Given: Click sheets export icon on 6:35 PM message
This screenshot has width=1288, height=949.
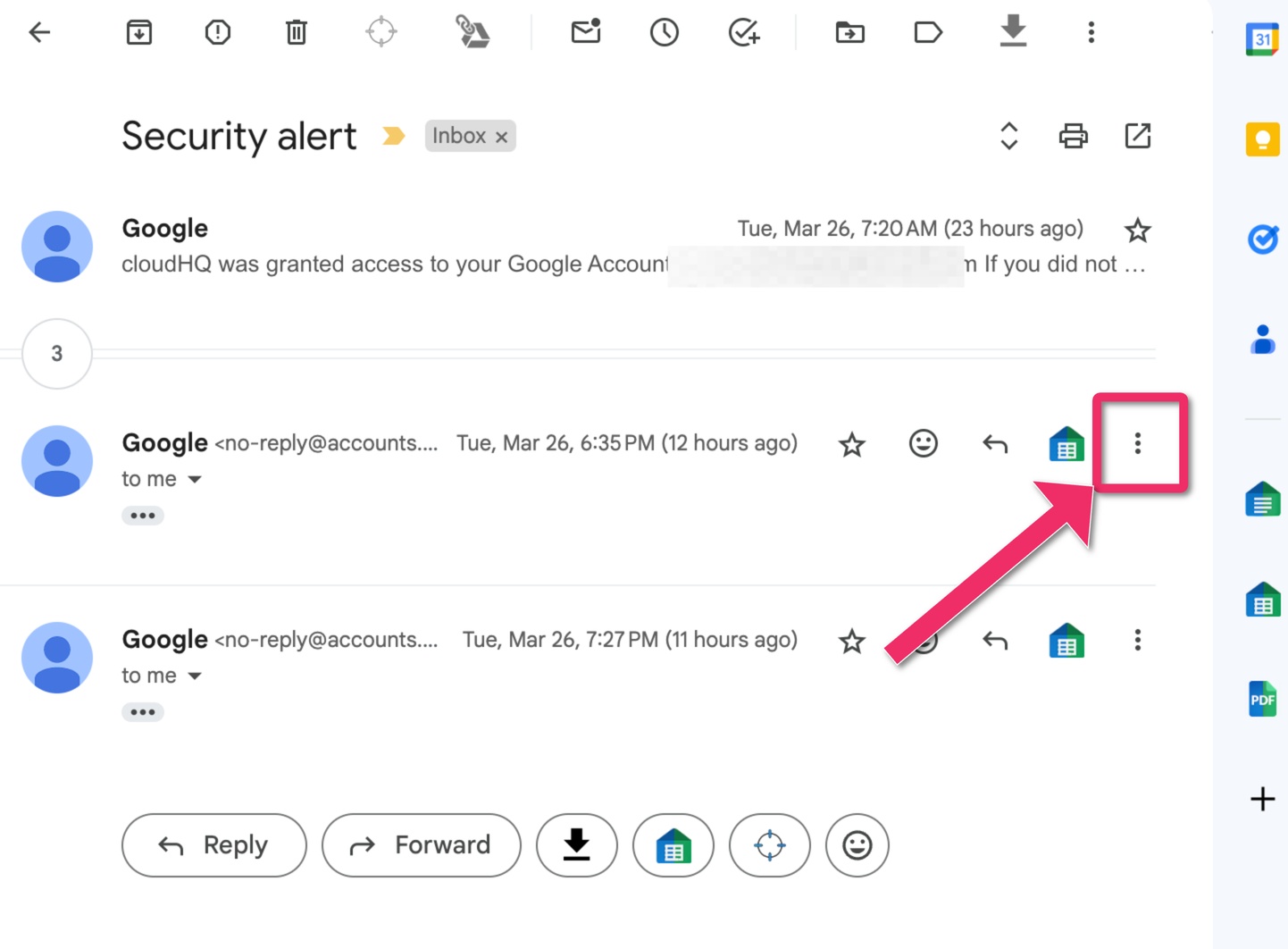Looking at the screenshot, I should tap(1066, 444).
